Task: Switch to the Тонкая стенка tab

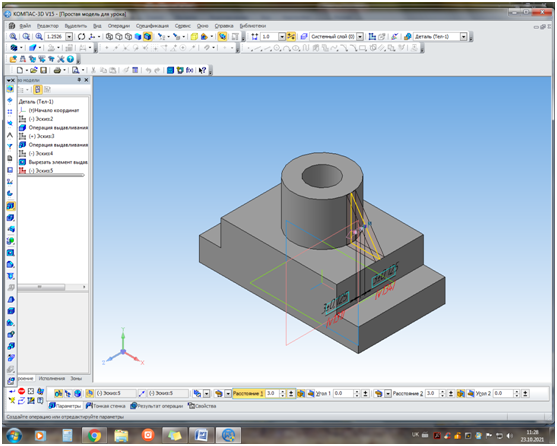Action: pos(106,406)
